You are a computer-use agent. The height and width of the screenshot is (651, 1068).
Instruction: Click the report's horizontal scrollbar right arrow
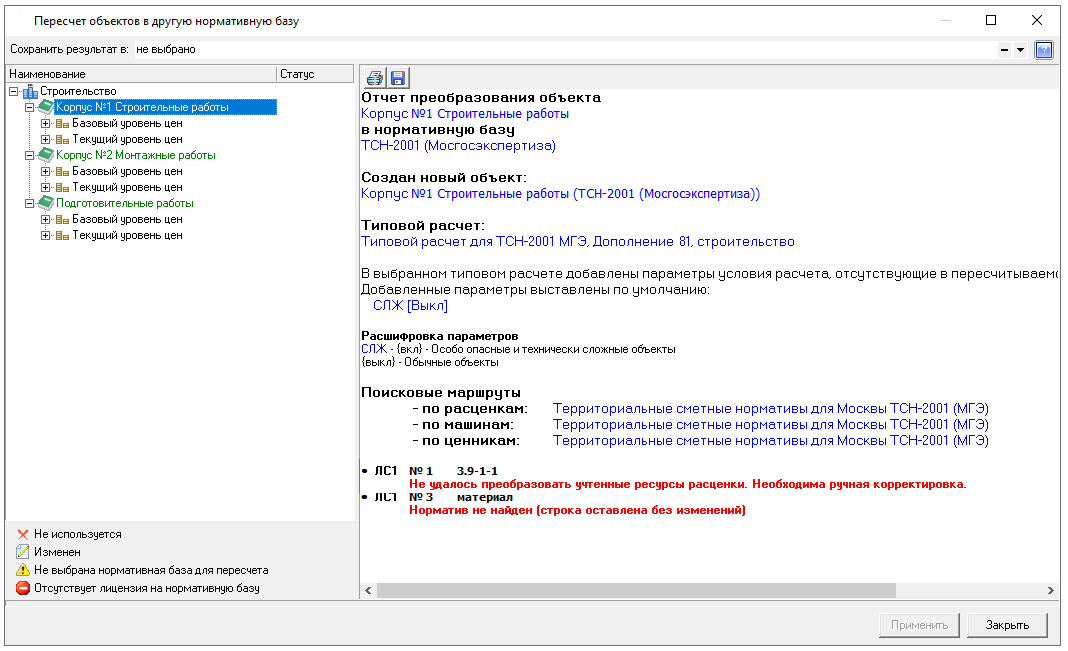pos(1050,591)
